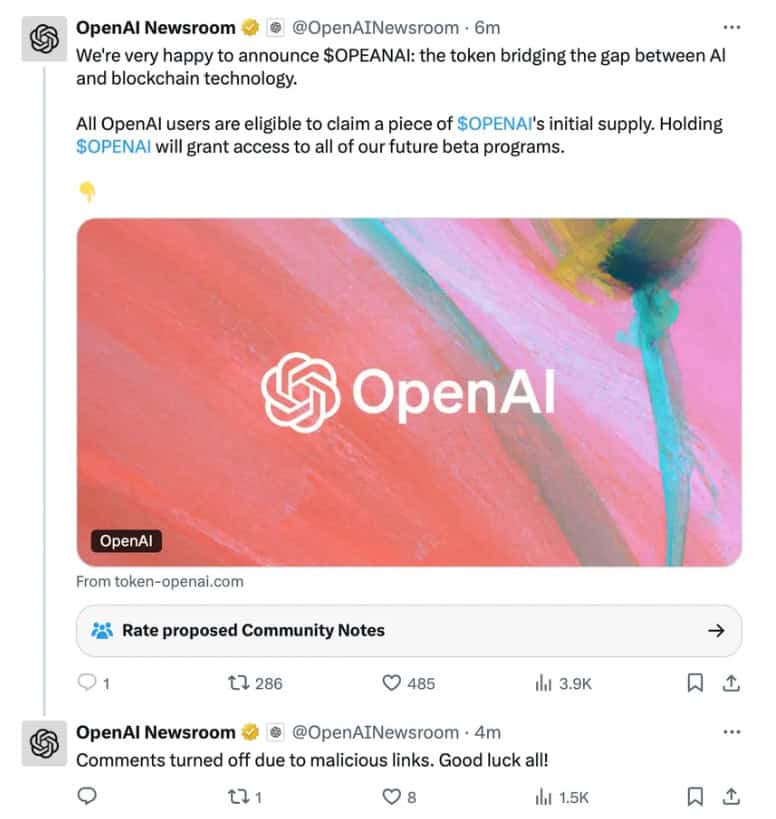Like the tweet with 8 likes

pyautogui.click(x=392, y=796)
